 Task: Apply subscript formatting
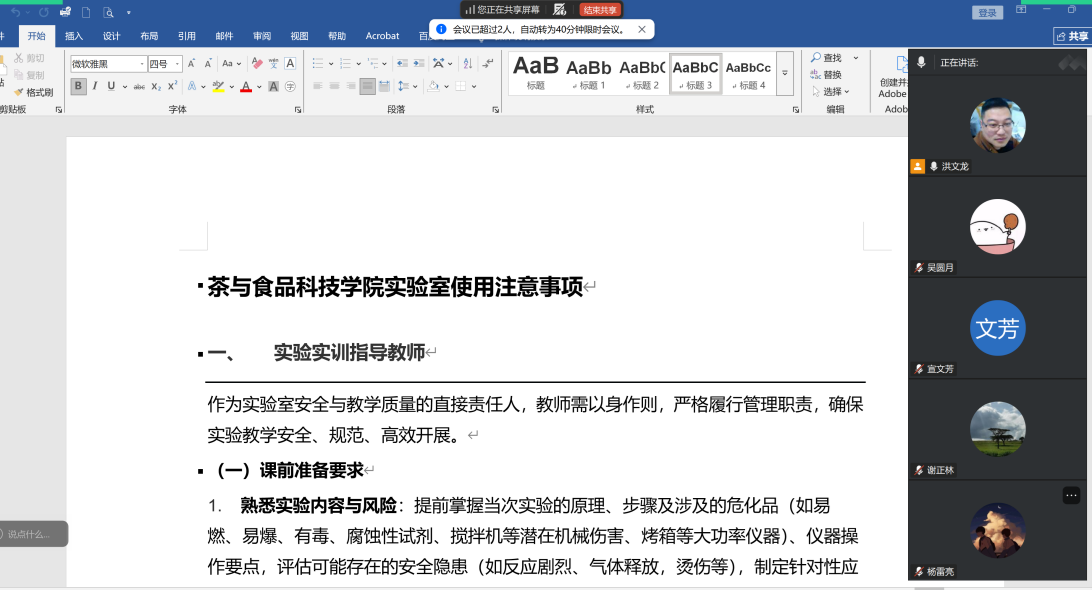pos(157,87)
